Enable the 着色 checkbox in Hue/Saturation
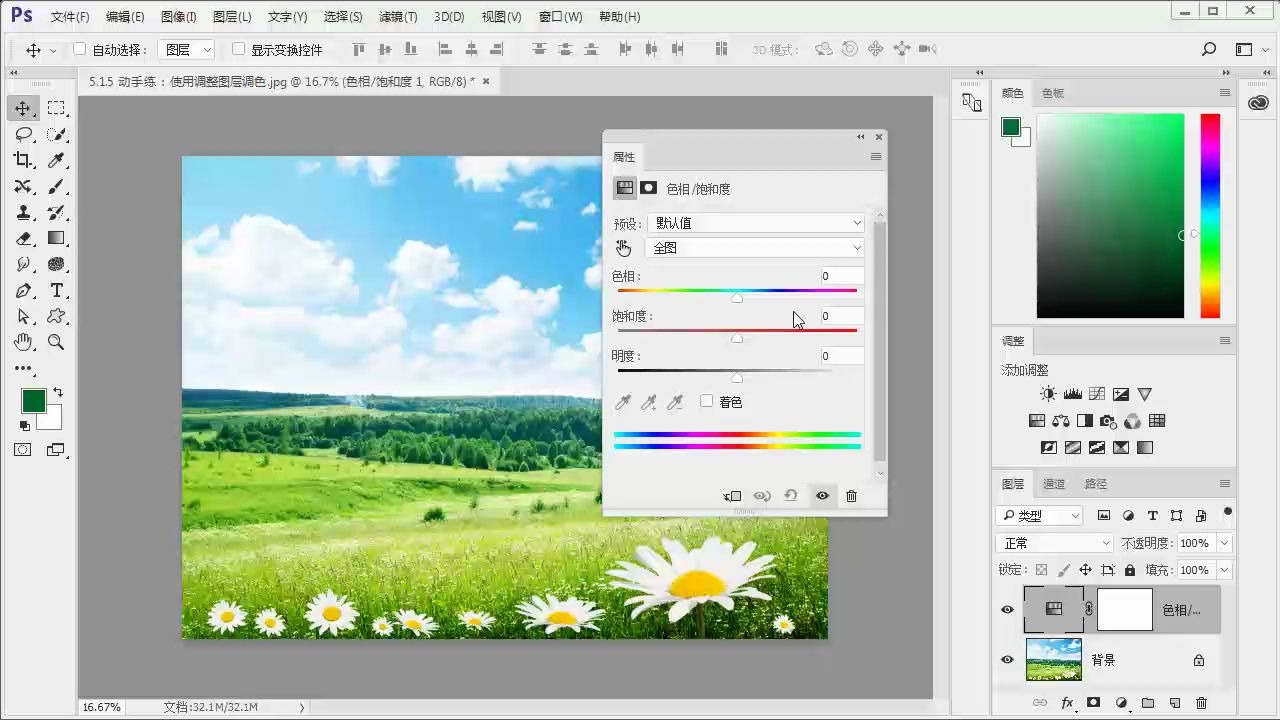The image size is (1280, 720). (707, 401)
